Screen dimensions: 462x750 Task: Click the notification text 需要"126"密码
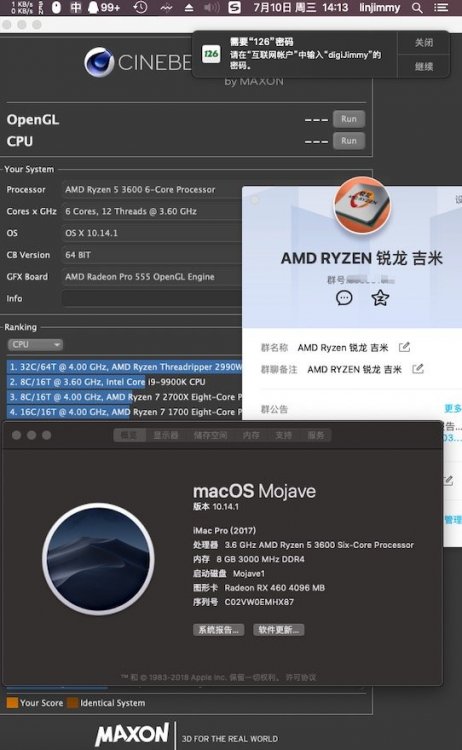[261, 42]
